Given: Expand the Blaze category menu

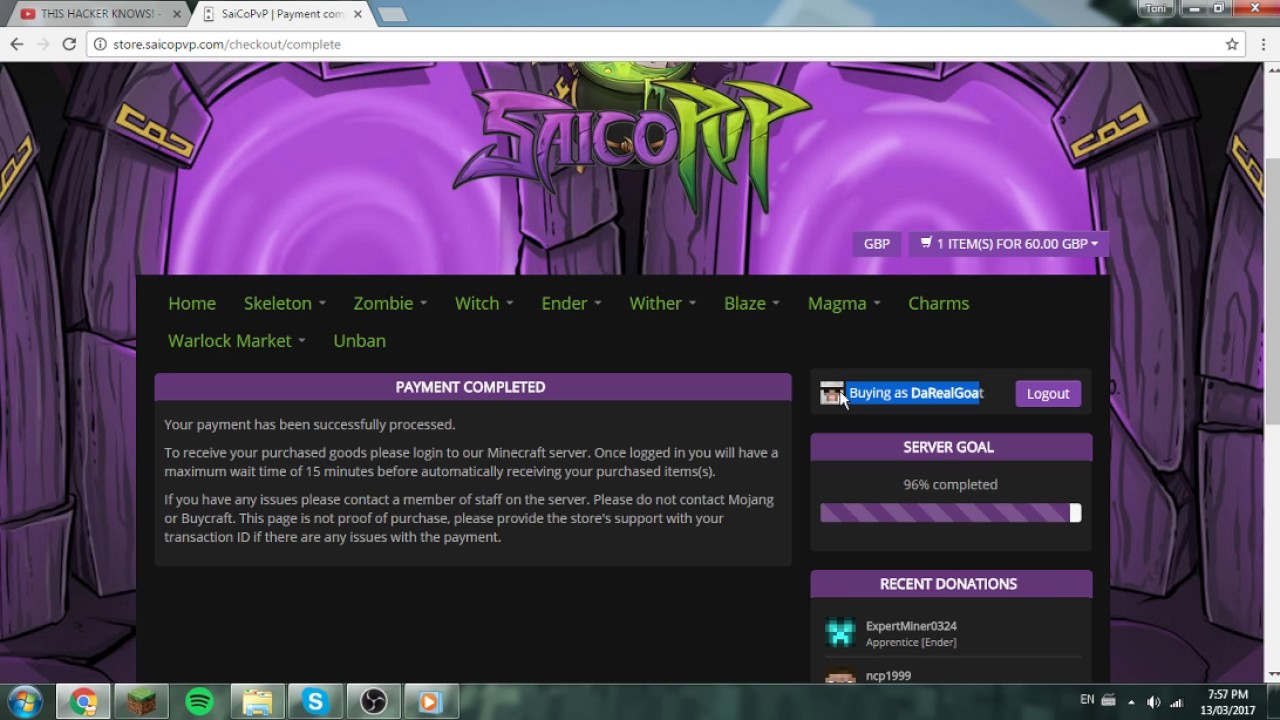Looking at the screenshot, I should coord(751,303).
